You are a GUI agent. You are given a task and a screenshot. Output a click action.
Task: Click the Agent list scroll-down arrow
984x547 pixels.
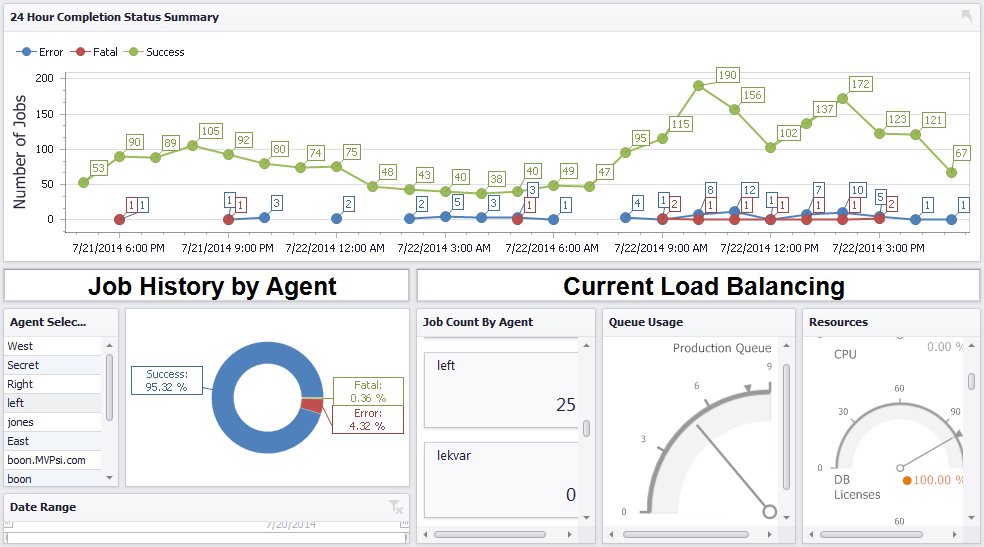(x=109, y=478)
